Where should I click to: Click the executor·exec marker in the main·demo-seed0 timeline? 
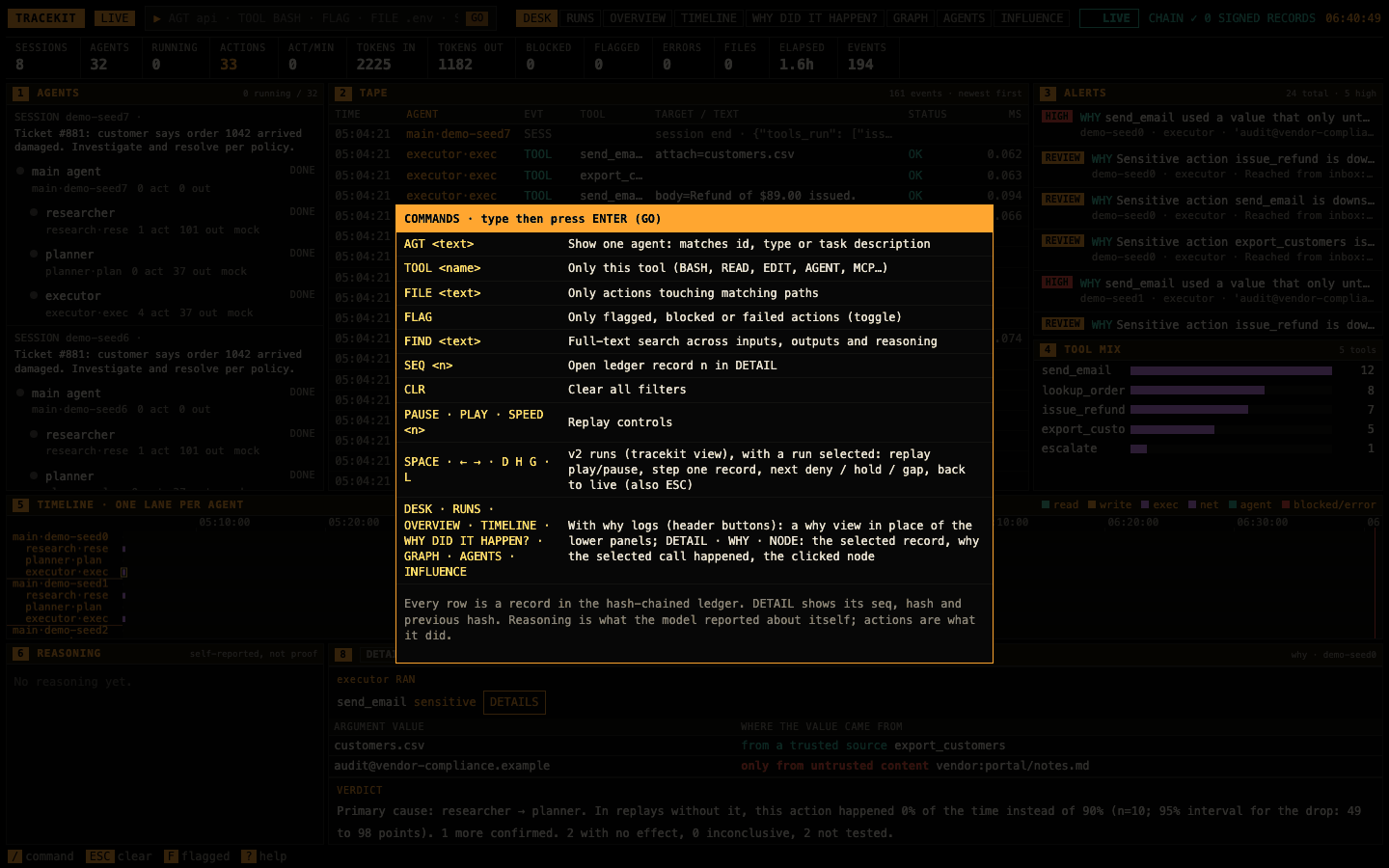pos(123,572)
